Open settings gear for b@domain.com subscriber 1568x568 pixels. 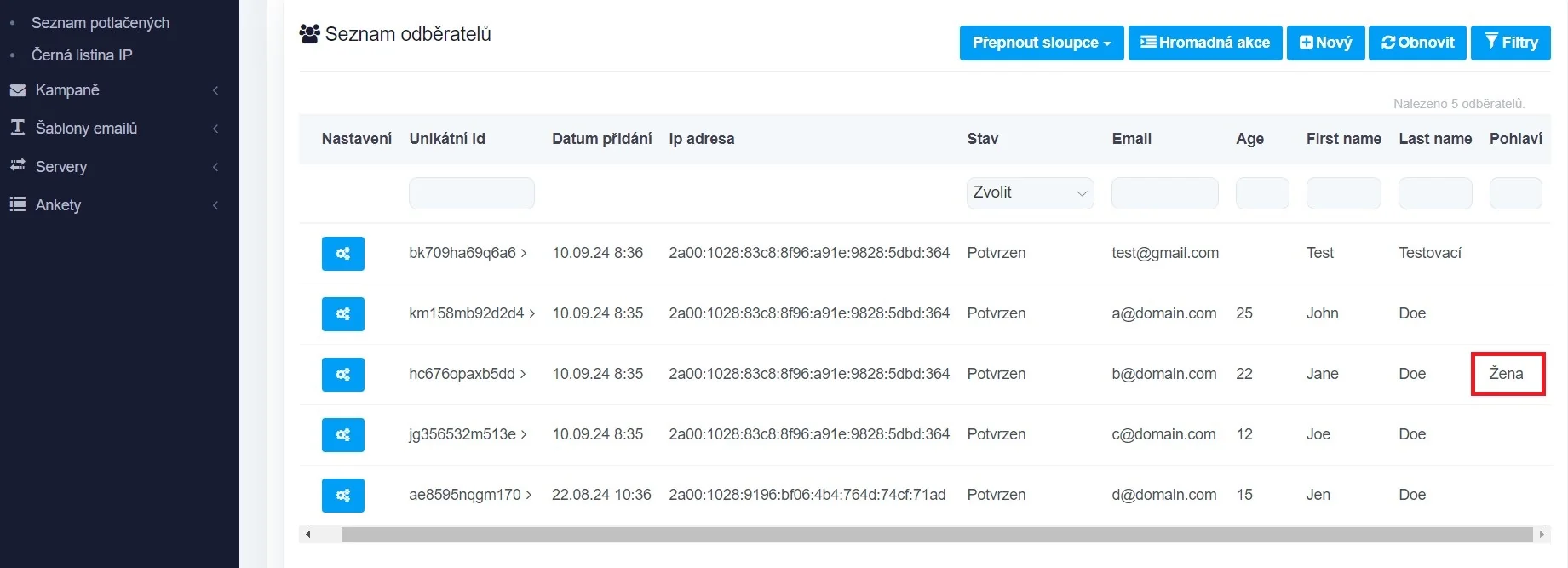(x=342, y=375)
